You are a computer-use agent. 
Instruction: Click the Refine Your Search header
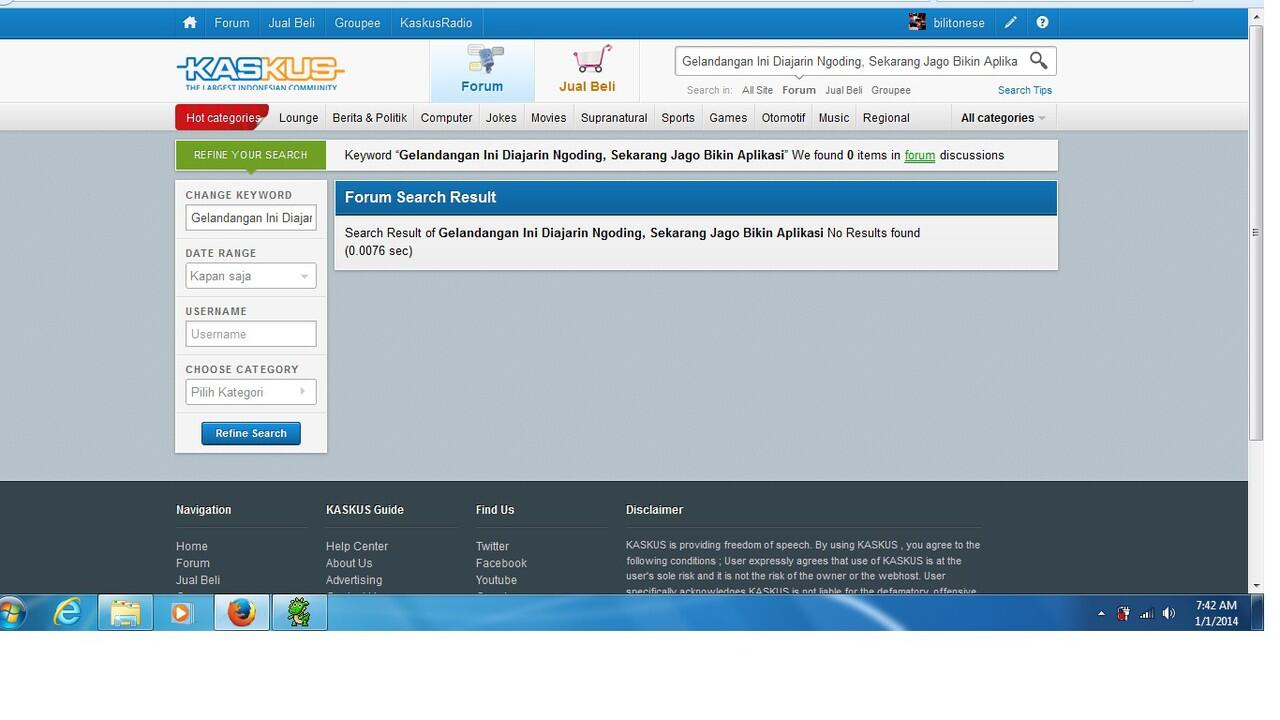[x=251, y=155]
